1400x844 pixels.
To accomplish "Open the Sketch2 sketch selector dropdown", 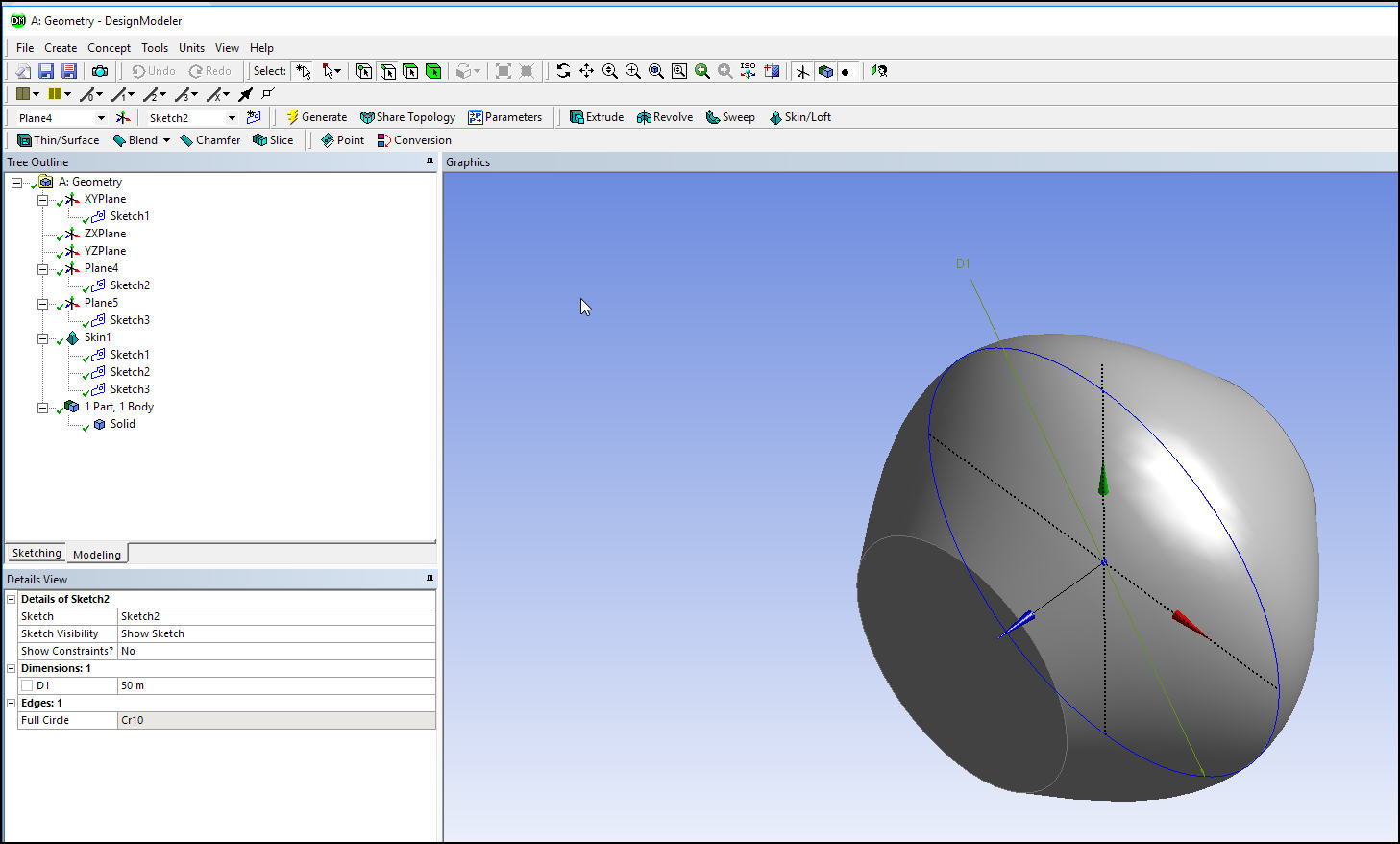I will pos(232,118).
